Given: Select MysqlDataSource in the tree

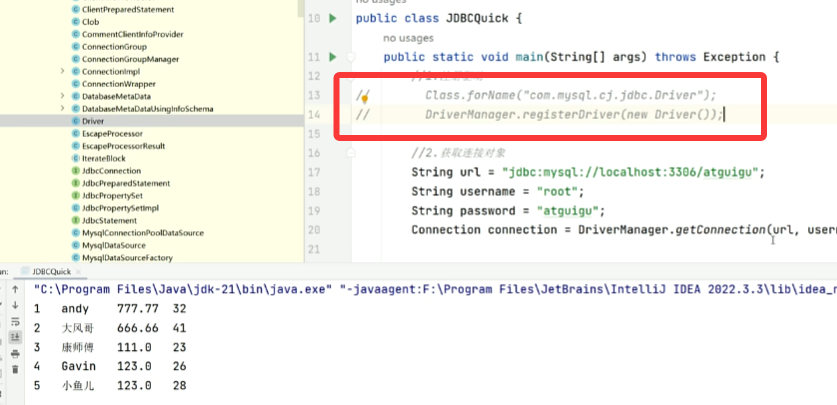Looking at the screenshot, I should (x=114, y=245).
